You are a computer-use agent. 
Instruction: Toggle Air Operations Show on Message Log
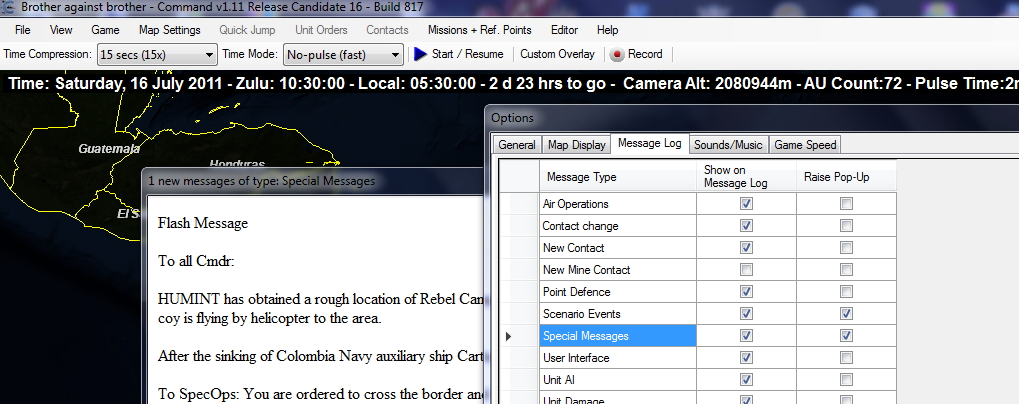point(746,204)
